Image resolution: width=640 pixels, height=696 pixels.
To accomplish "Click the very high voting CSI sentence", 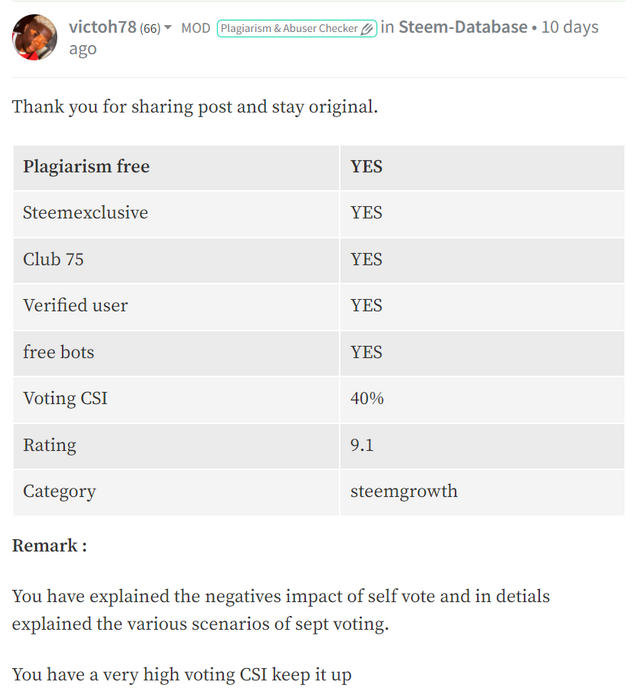I will 182,675.
